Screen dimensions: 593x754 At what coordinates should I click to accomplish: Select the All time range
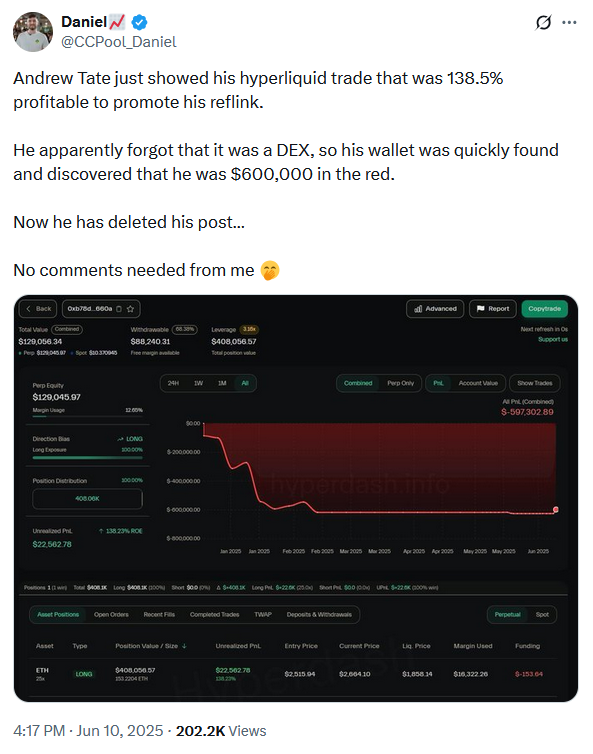tap(245, 383)
